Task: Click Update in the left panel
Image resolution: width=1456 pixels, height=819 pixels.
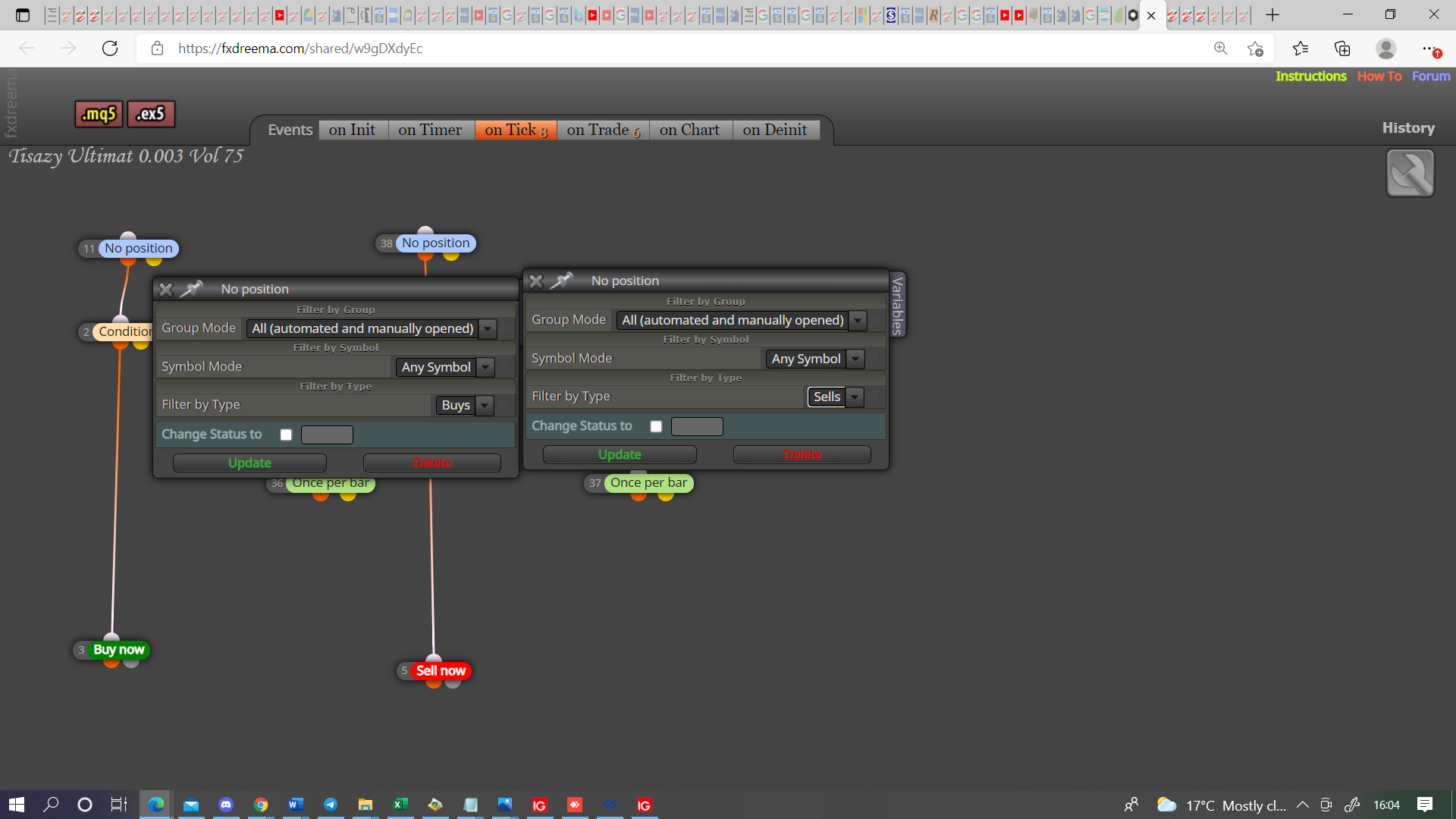Action: tap(249, 463)
